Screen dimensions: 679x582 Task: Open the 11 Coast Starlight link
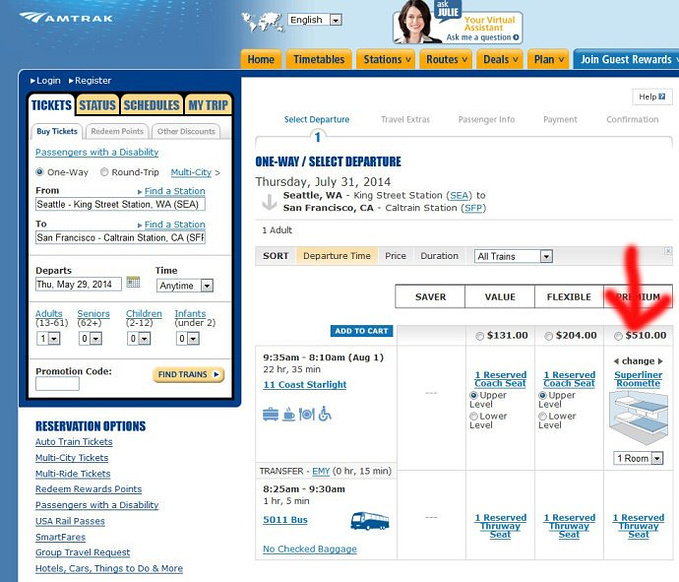click(x=304, y=385)
